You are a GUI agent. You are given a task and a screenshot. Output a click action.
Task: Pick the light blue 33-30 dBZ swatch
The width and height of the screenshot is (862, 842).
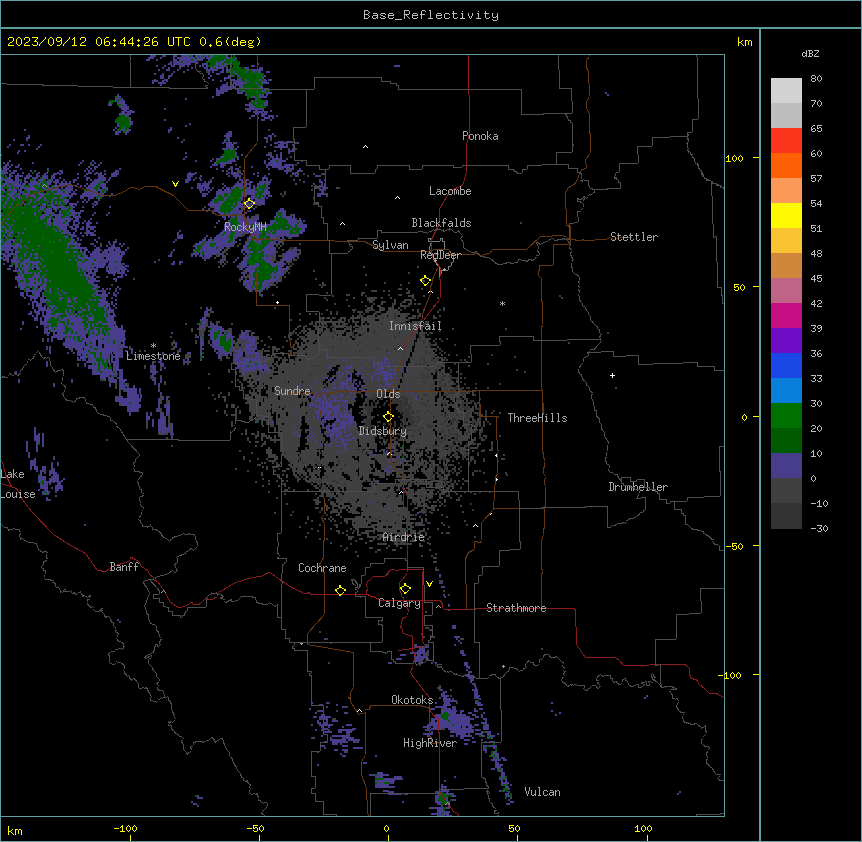(786, 391)
